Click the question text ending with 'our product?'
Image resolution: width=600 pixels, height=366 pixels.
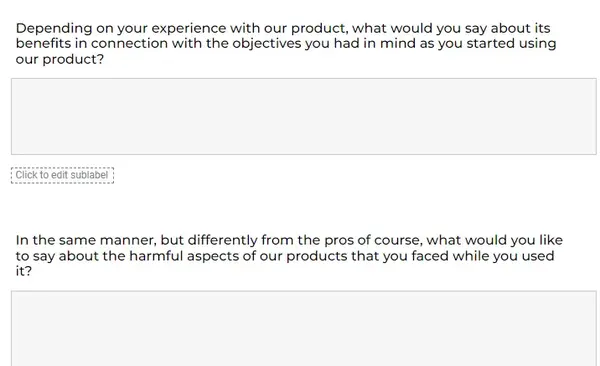point(286,43)
